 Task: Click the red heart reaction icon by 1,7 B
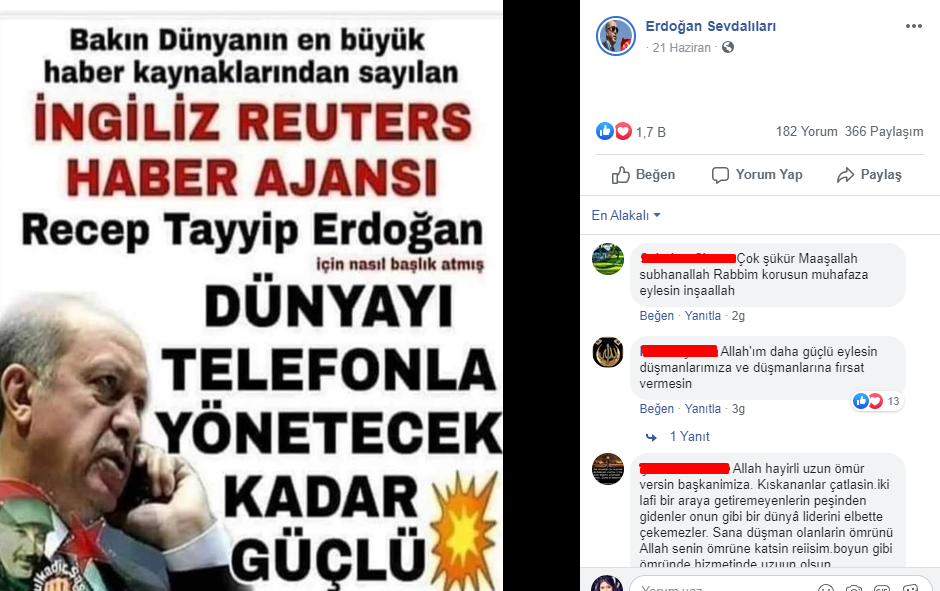click(623, 131)
